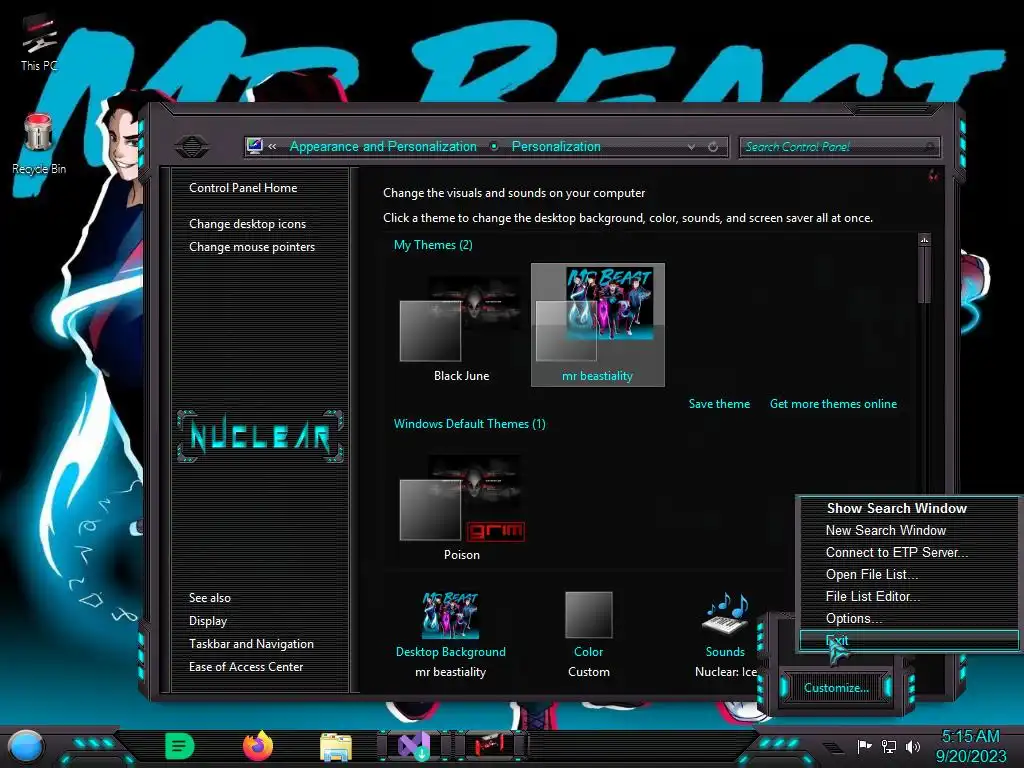Click the Start orb on taskbar
Screen dimensions: 1024x768
[26, 746]
